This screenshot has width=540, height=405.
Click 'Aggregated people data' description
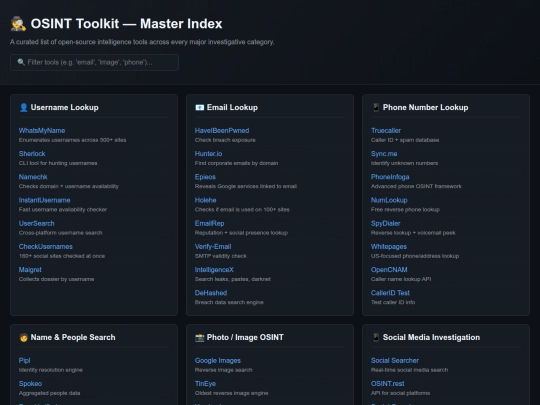49,393
